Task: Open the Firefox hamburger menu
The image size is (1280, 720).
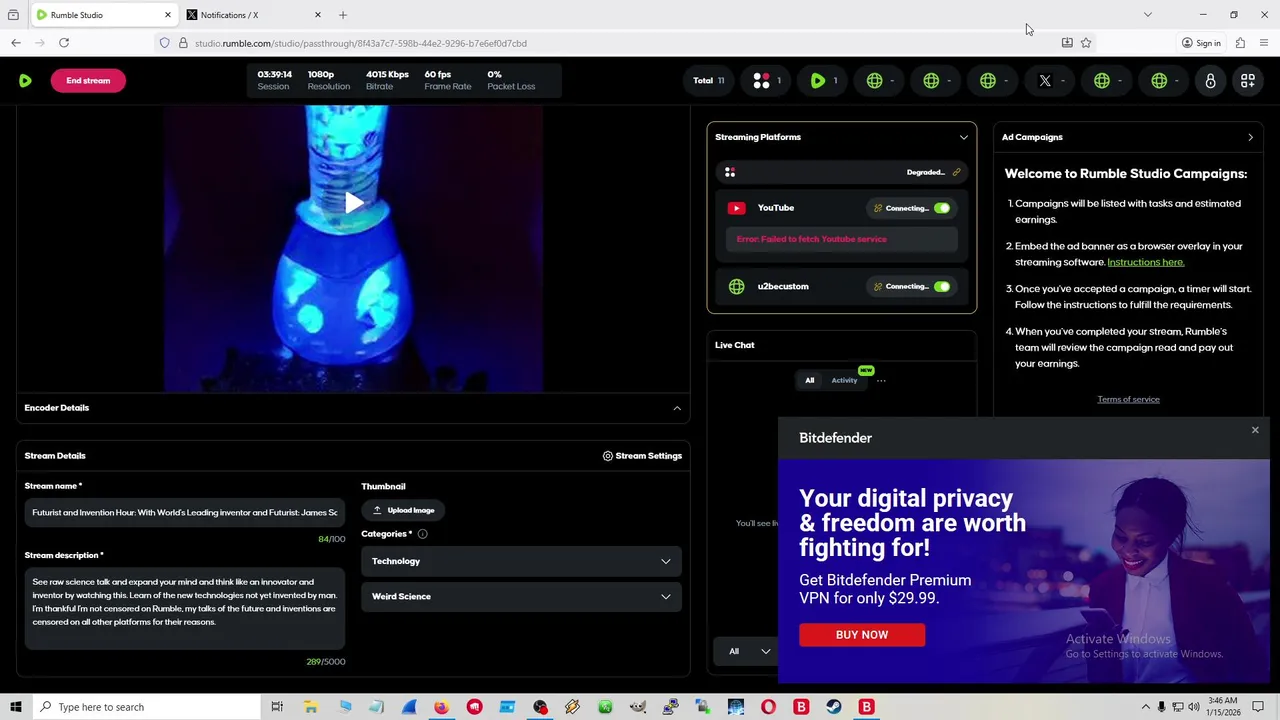Action: coord(1264,43)
